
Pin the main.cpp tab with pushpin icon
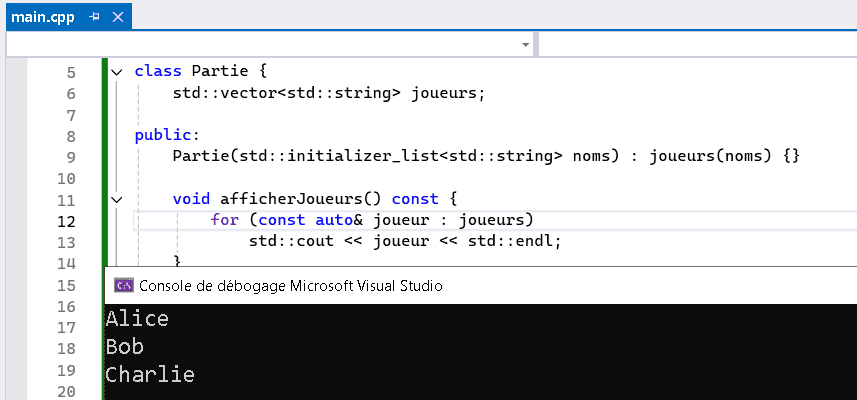tap(95, 17)
